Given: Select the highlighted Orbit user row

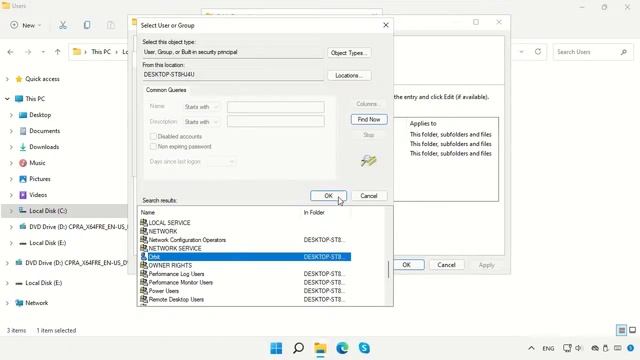Looking at the screenshot, I should 245,257.
